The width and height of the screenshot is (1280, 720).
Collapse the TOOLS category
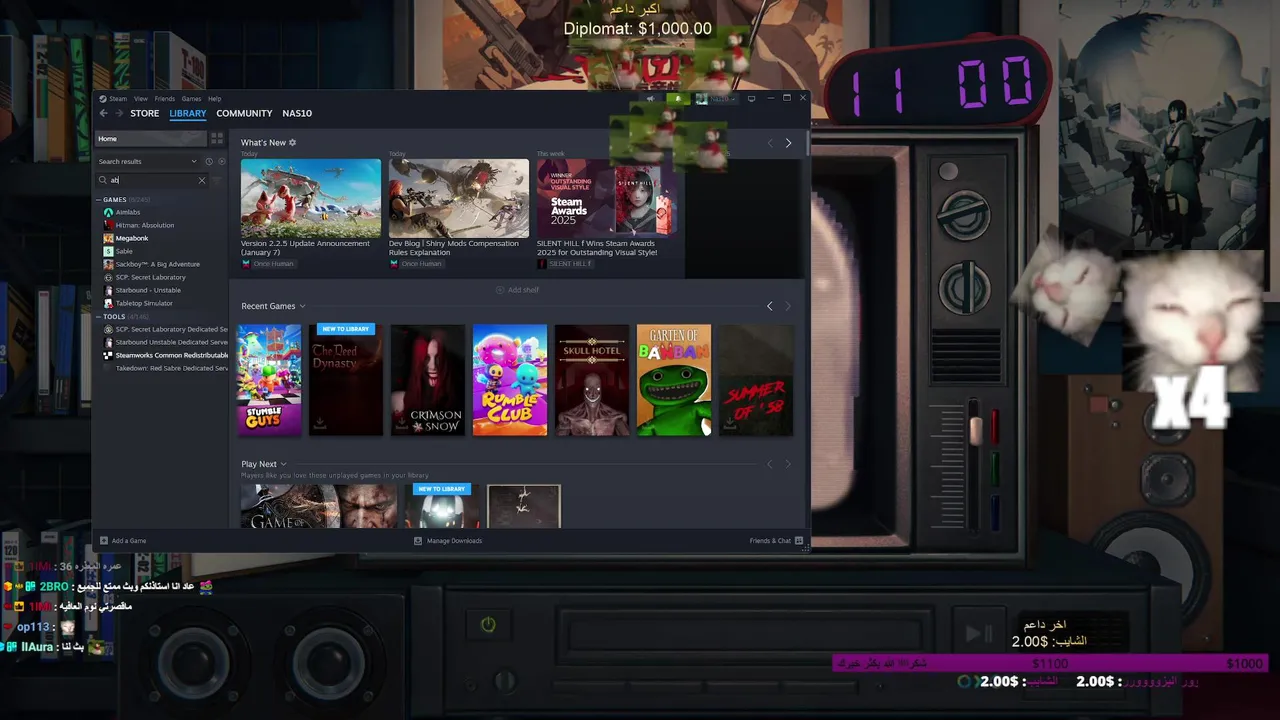[99, 316]
